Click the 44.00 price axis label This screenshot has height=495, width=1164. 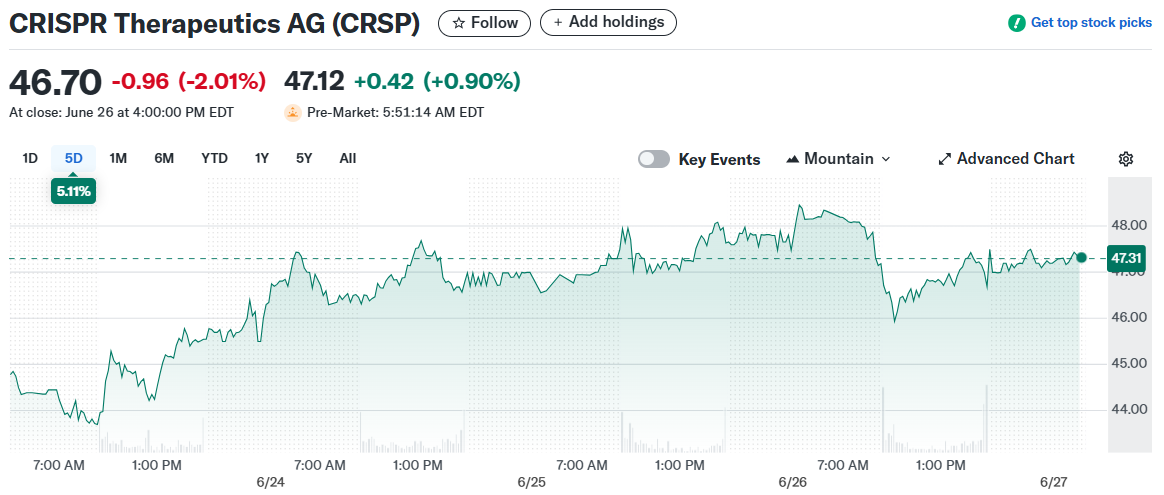(1128, 410)
